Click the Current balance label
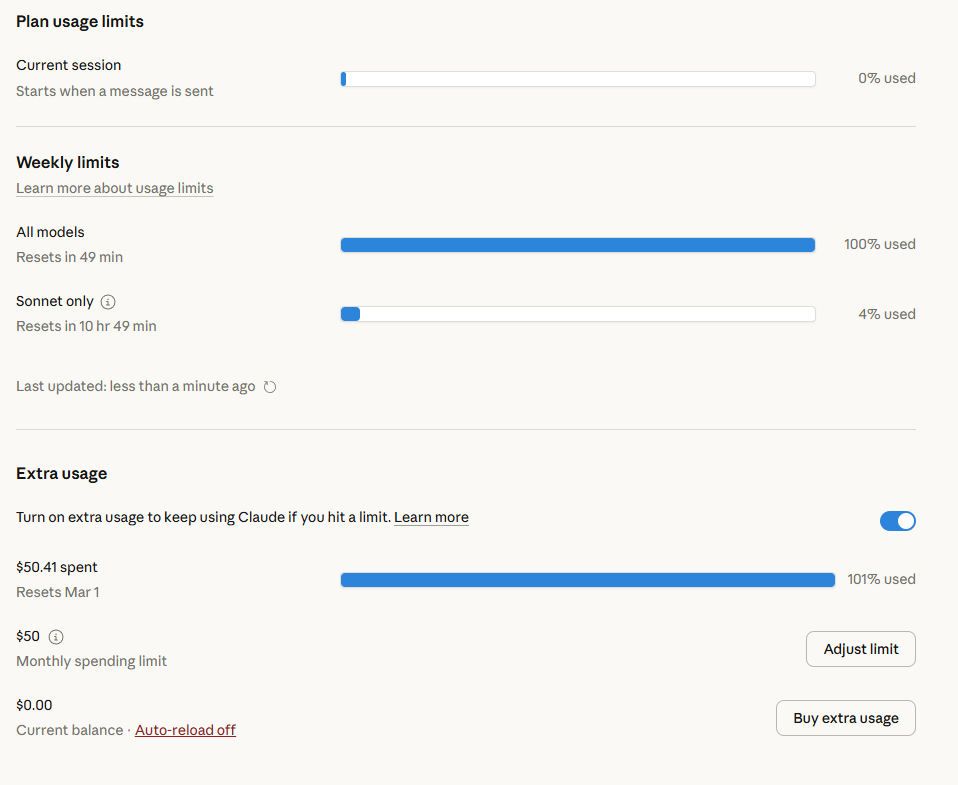The image size is (958, 785). tap(70, 730)
